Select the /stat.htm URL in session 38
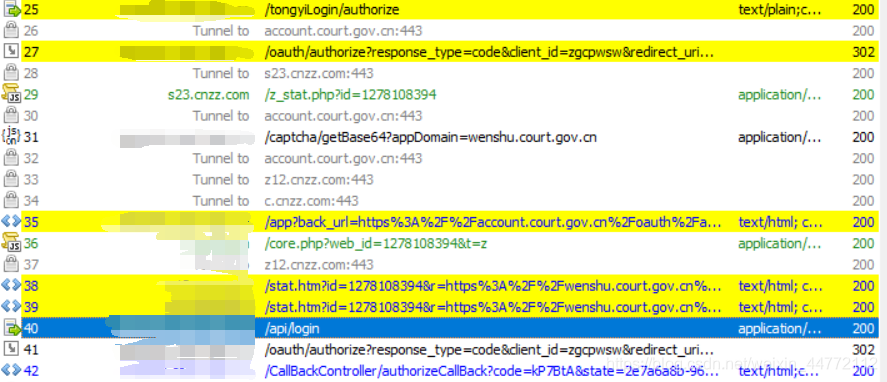This screenshot has height=382, width=887. (x=493, y=285)
